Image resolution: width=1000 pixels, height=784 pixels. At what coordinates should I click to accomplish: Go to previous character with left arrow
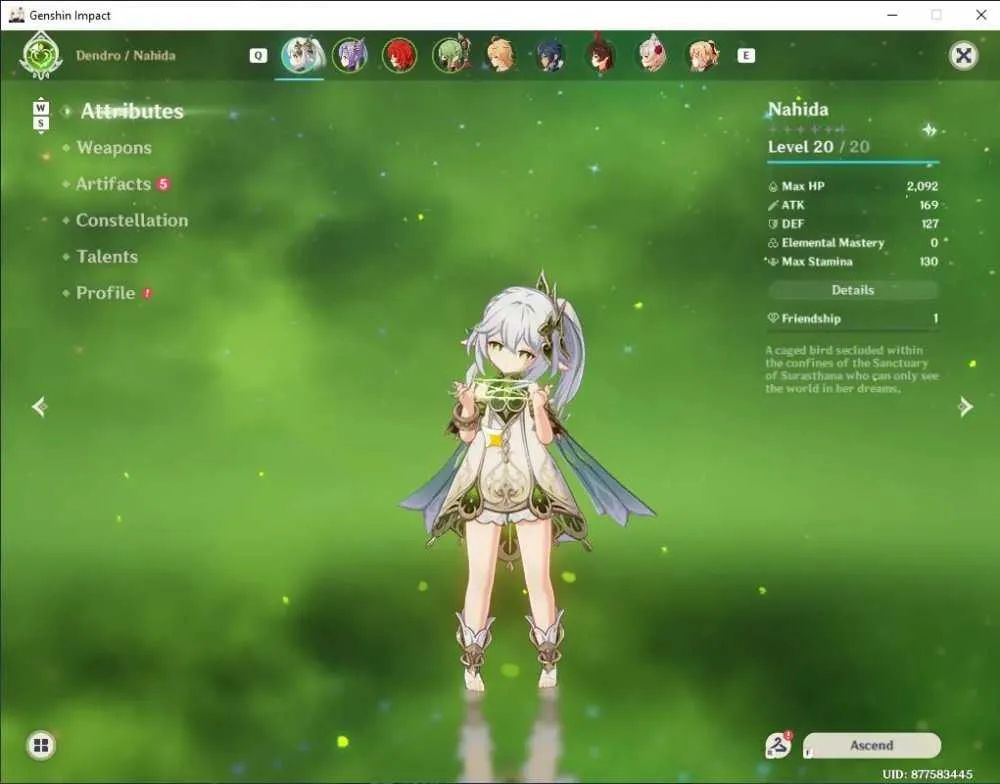[40, 406]
